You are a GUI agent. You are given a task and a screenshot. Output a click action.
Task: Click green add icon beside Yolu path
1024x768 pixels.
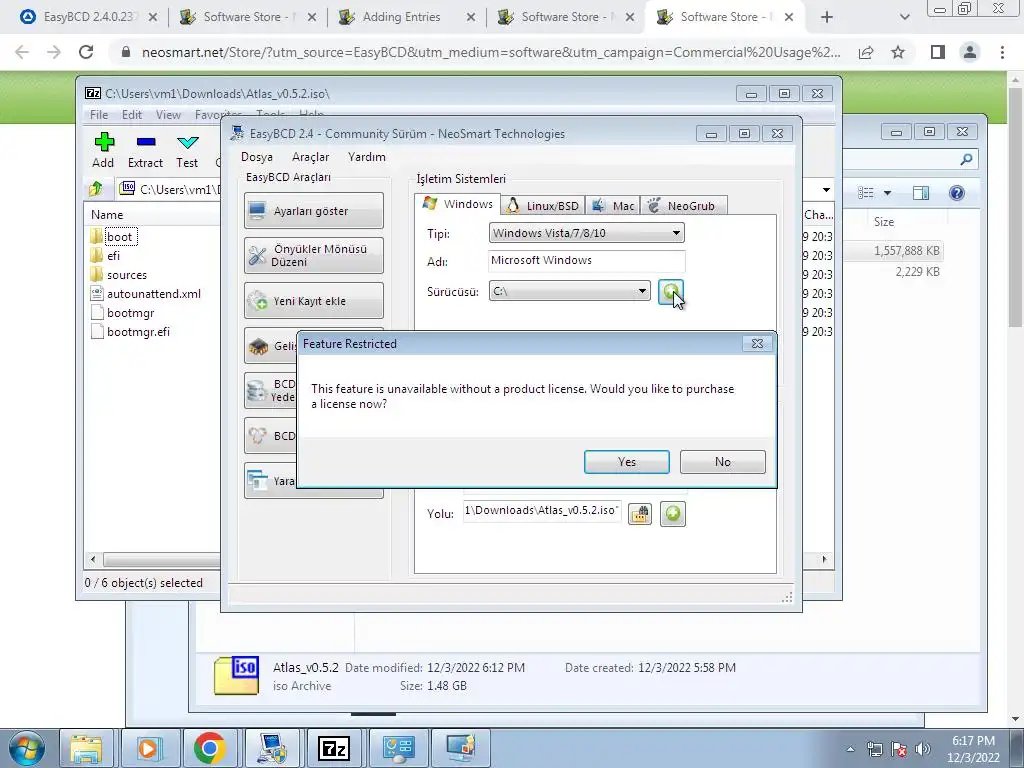click(673, 514)
